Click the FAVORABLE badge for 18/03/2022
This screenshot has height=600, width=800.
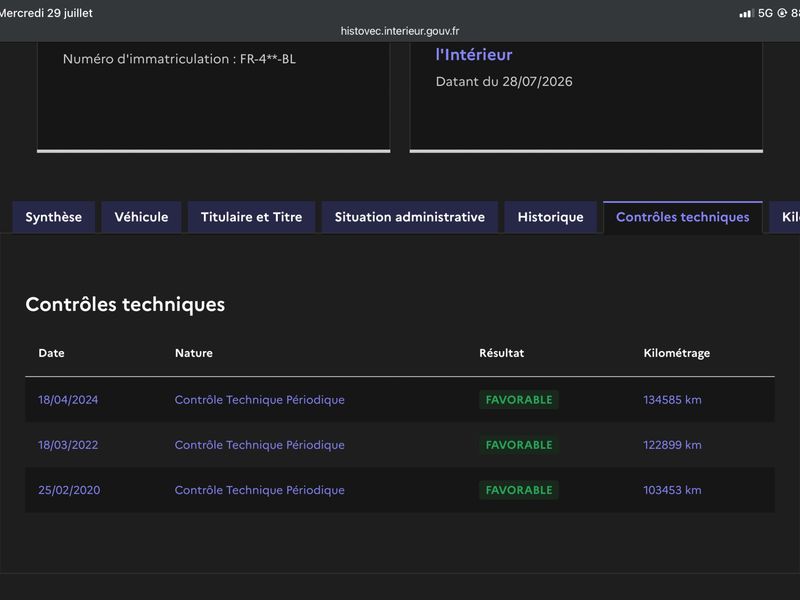tap(519, 445)
